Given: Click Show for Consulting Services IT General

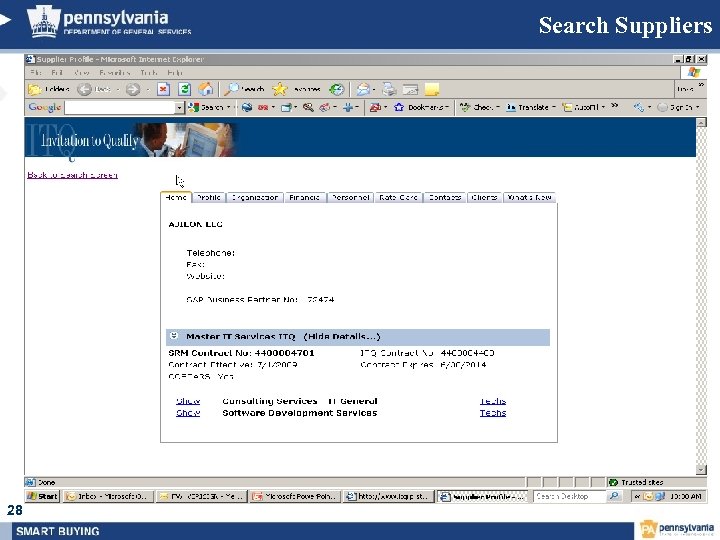Looking at the screenshot, I should 188,401.
